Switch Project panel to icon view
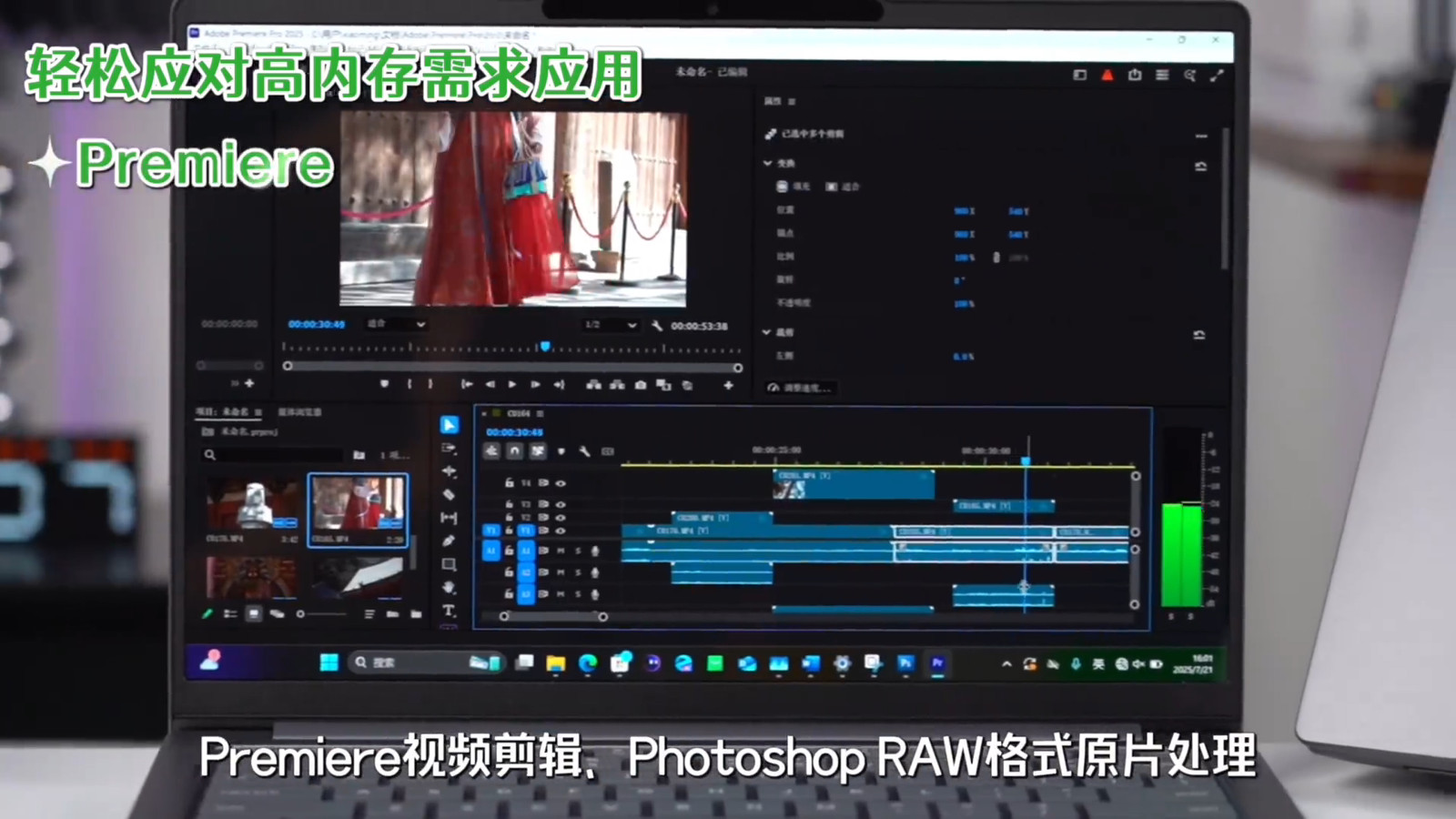This screenshot has height=819, width=1456. (x=254, y=614)
